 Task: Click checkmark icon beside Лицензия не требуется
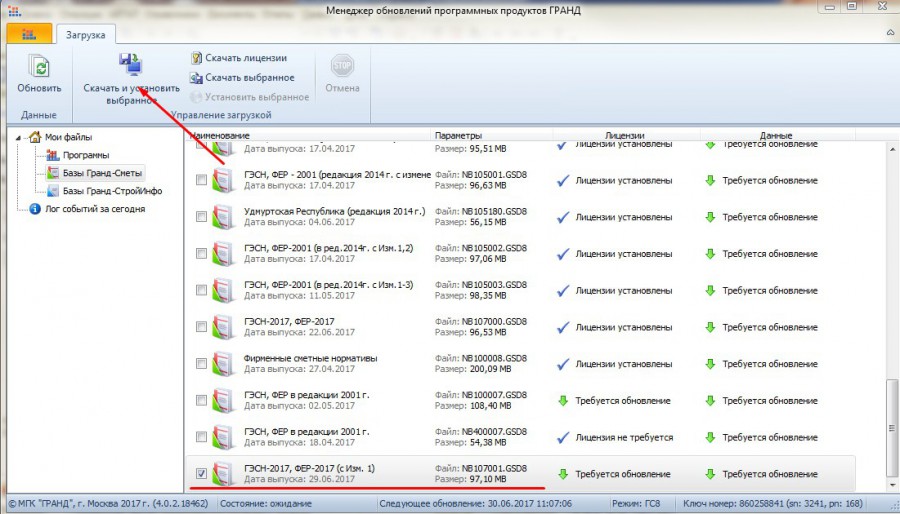(563, 438)
